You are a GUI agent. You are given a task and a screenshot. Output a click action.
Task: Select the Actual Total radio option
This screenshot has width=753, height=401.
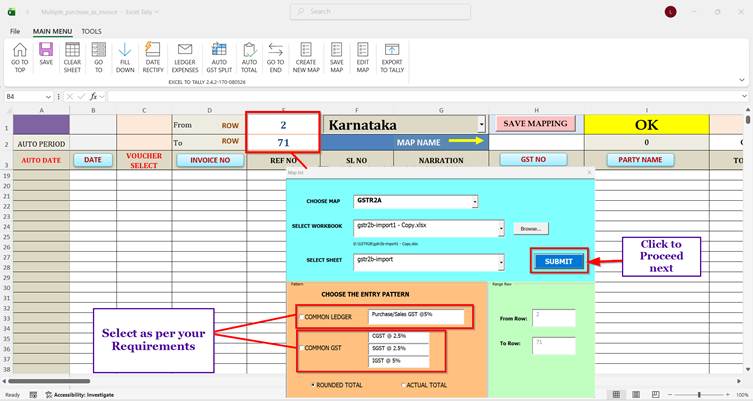403,385
